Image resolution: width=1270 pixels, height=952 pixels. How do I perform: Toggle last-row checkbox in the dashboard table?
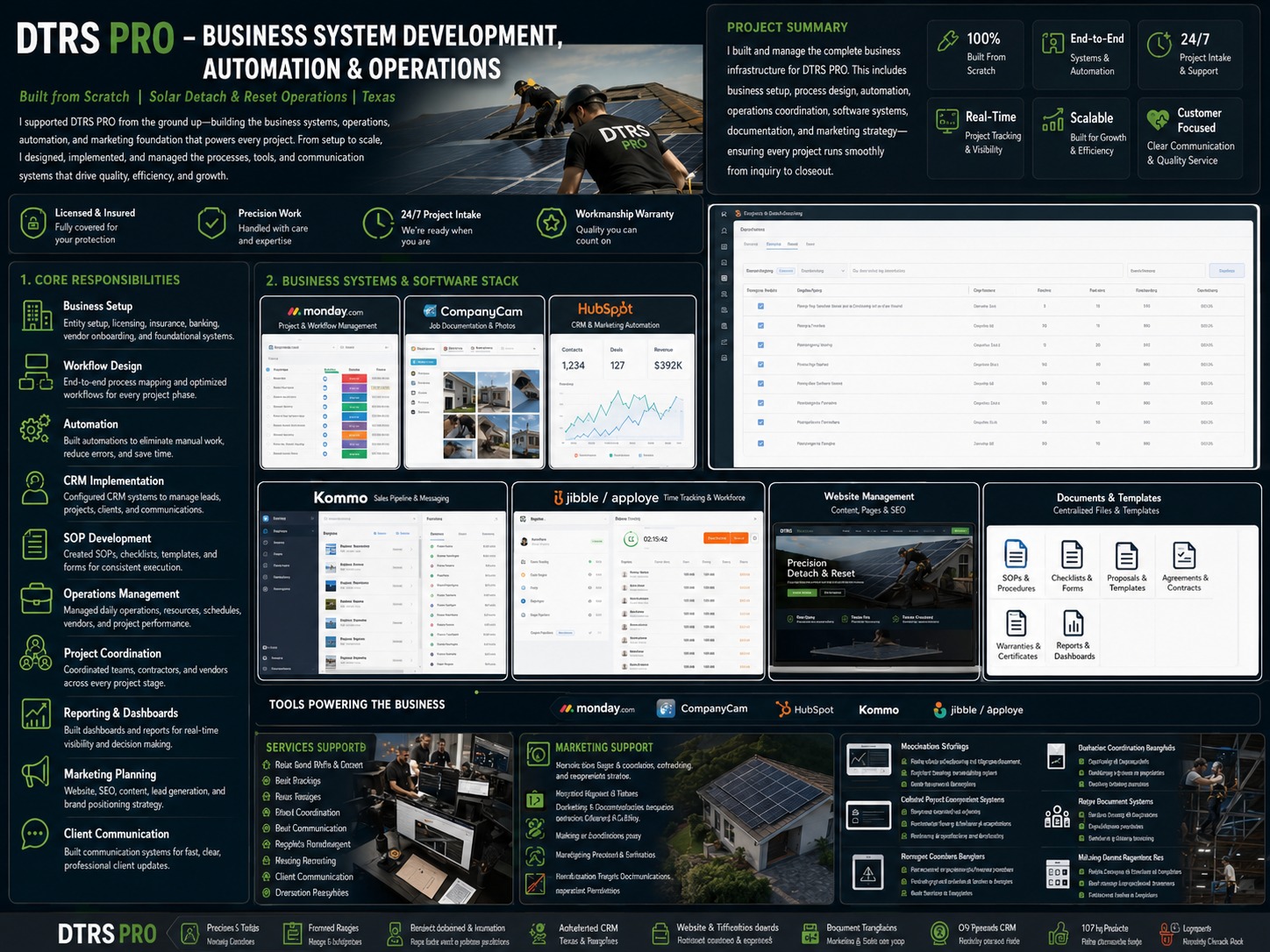tap(760, 444)
